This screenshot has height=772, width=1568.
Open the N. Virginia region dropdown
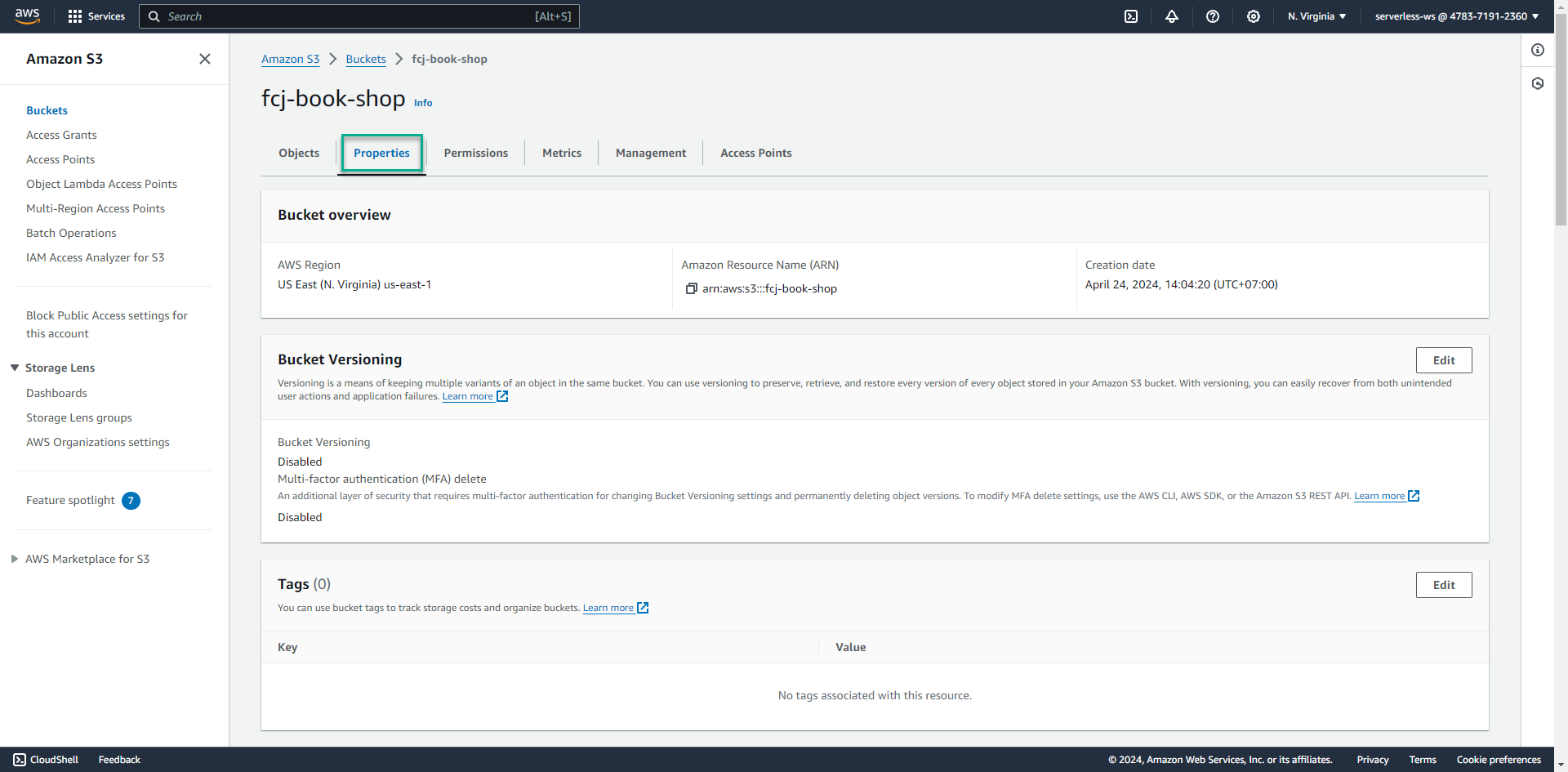pos(1316,16)
